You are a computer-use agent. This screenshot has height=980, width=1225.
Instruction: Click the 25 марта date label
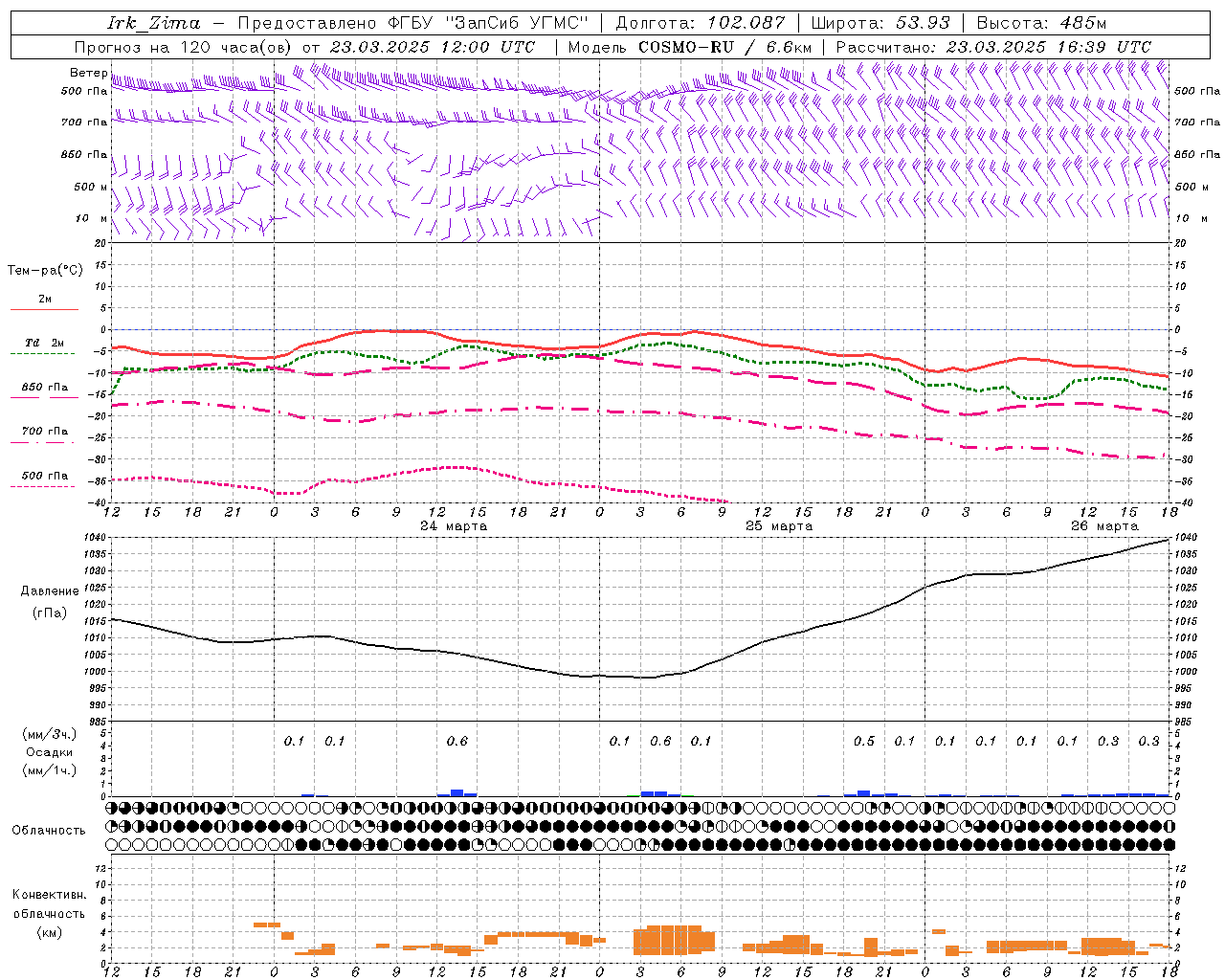779,526
